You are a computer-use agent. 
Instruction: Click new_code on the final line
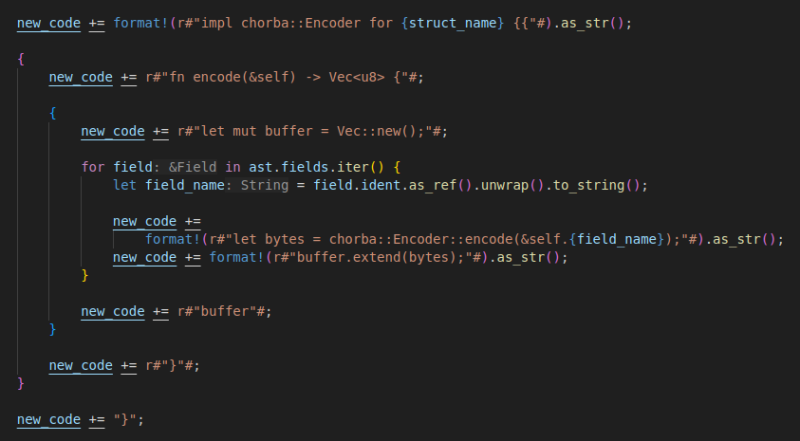click(x=48, y=420)
